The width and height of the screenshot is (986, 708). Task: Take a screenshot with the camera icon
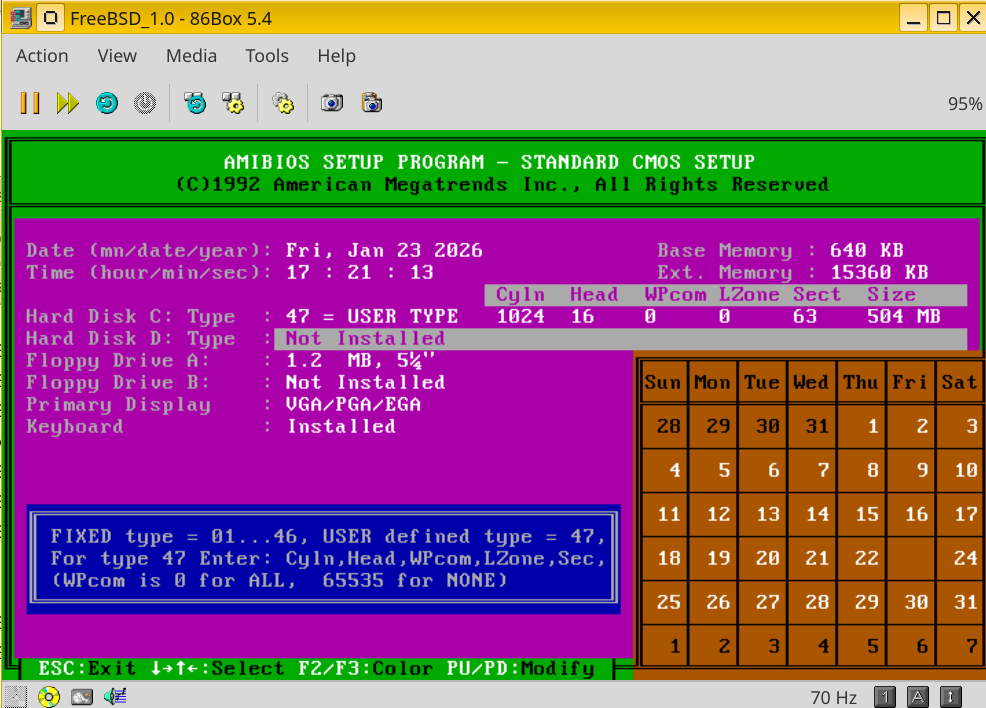(332, 103)
